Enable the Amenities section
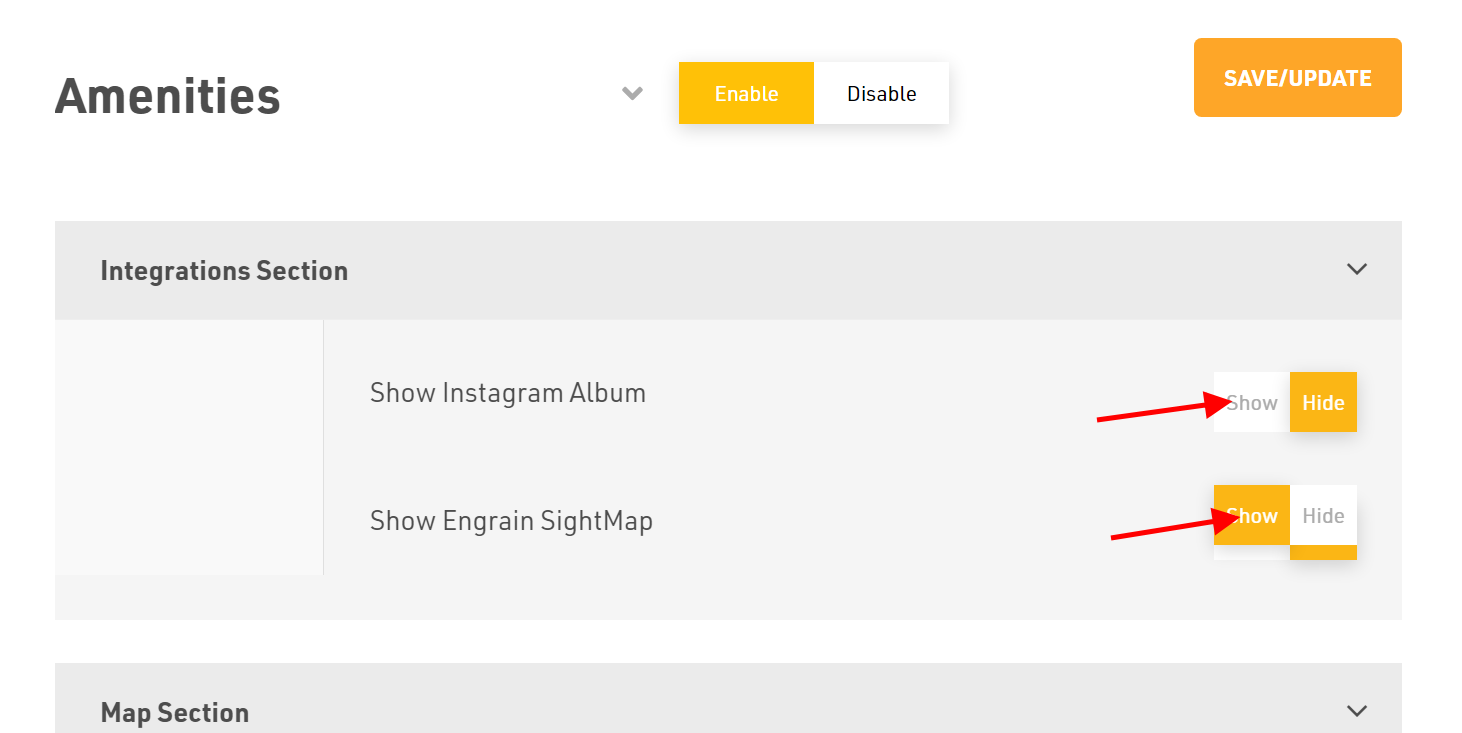Screen dimensions: 1462x733 pos(746,94)
